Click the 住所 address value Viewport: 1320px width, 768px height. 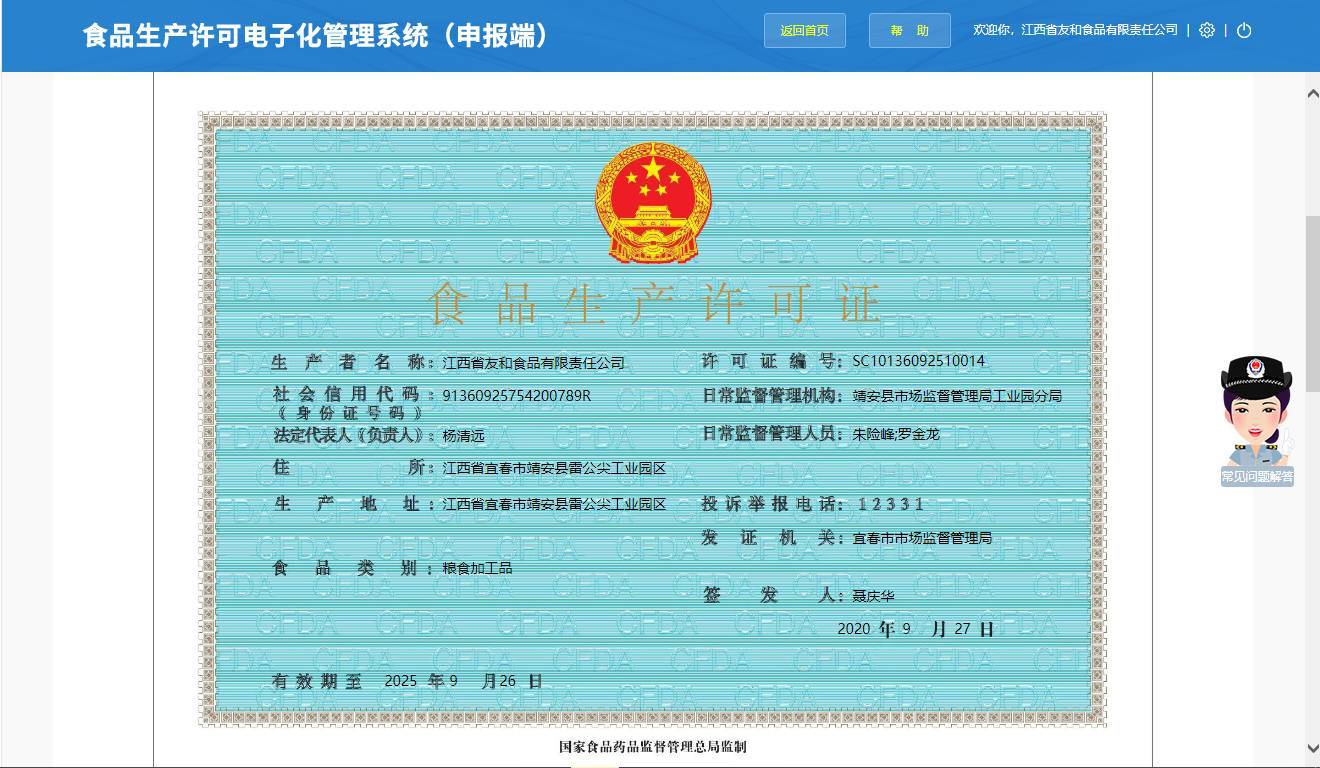[554, 468]
